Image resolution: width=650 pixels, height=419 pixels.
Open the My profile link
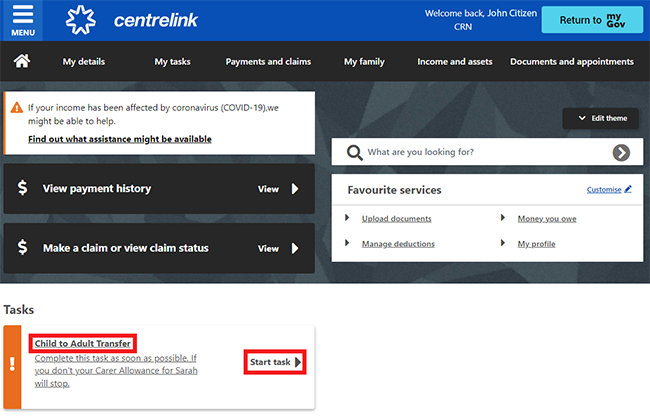click(x=536, y=244)
